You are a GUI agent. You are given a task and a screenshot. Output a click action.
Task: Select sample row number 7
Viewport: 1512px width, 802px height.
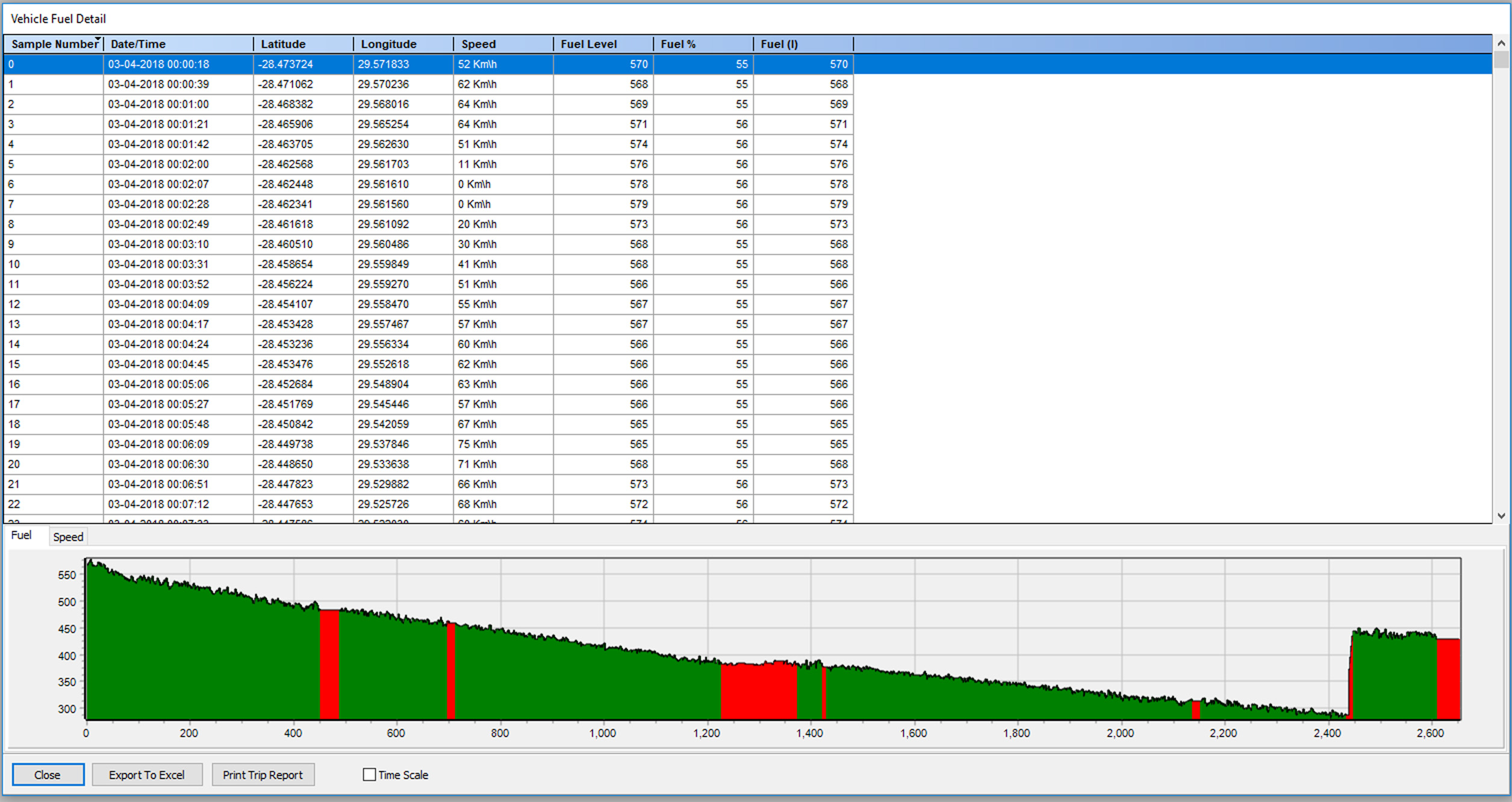53,204
